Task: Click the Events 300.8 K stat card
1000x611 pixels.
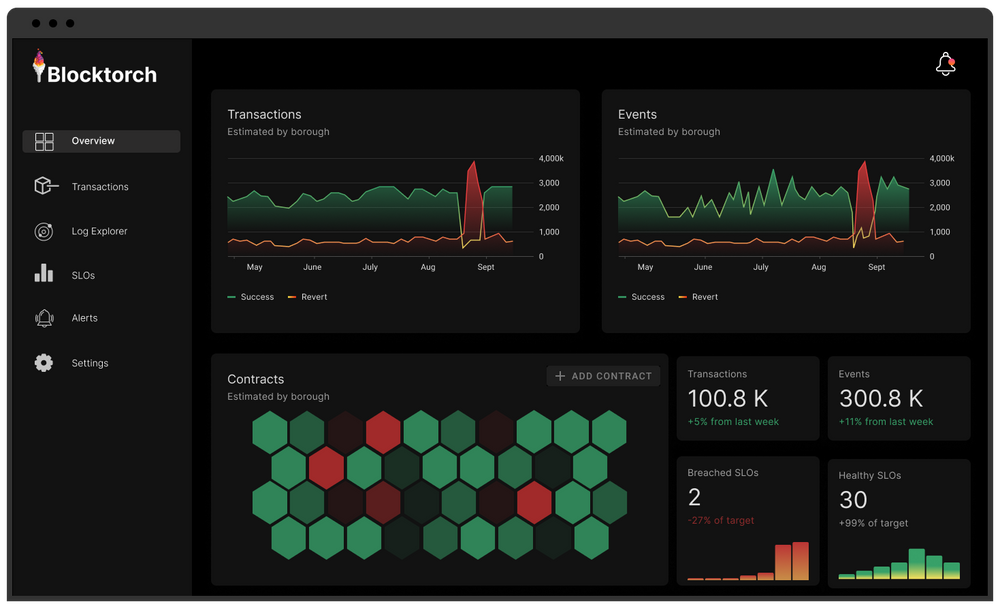Action: coord(898,398)
